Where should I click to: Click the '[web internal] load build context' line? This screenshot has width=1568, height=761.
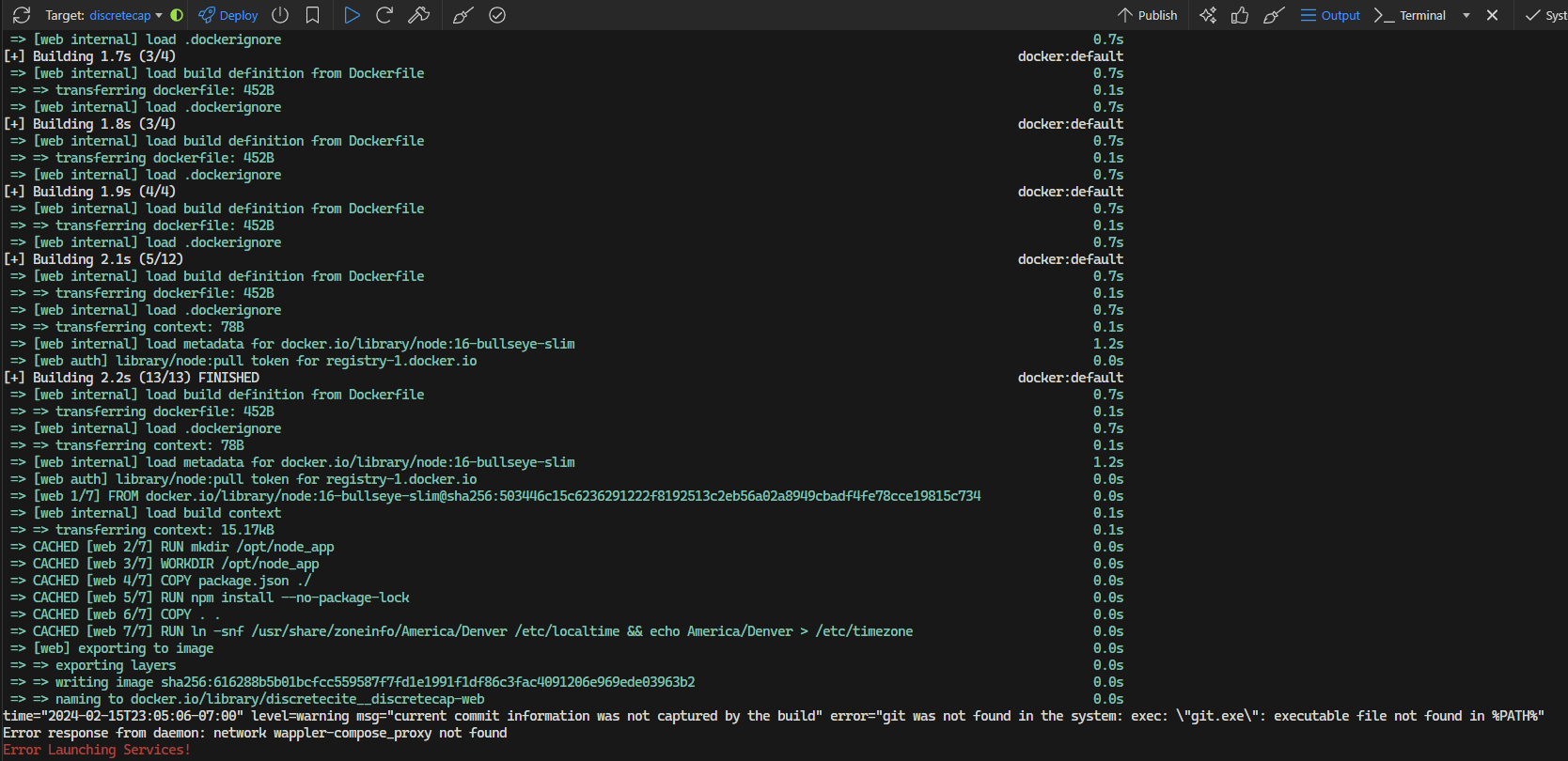pos(146,513)
